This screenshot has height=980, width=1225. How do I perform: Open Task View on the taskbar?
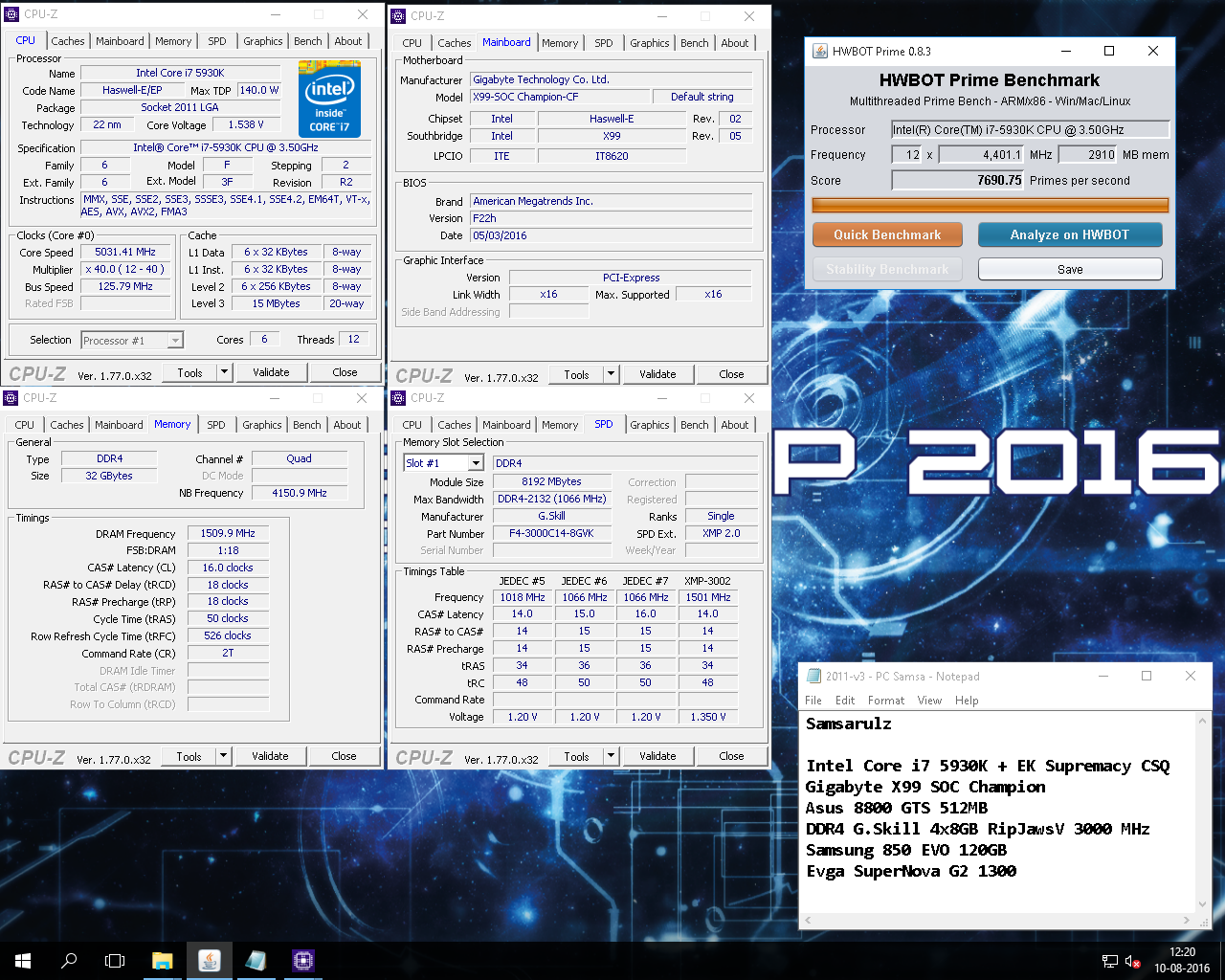pos(115,961)
